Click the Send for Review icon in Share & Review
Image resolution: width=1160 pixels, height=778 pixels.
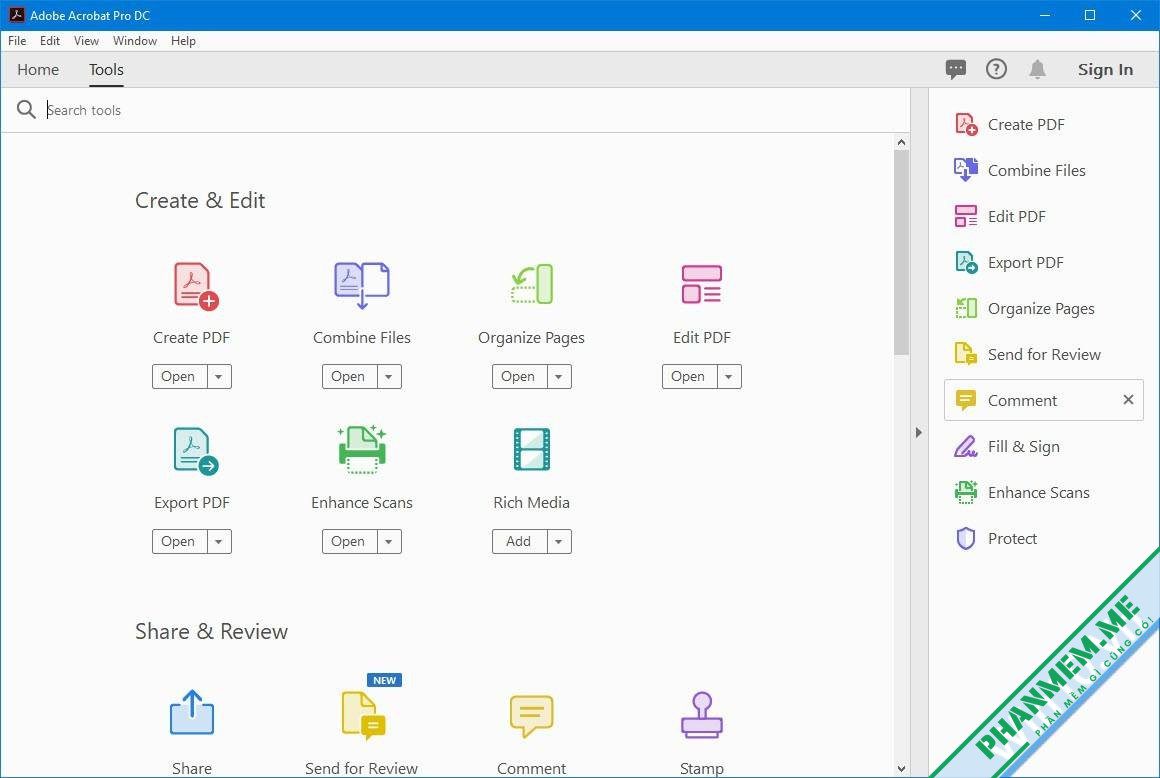pyautogui.click(x=363, y=715)
